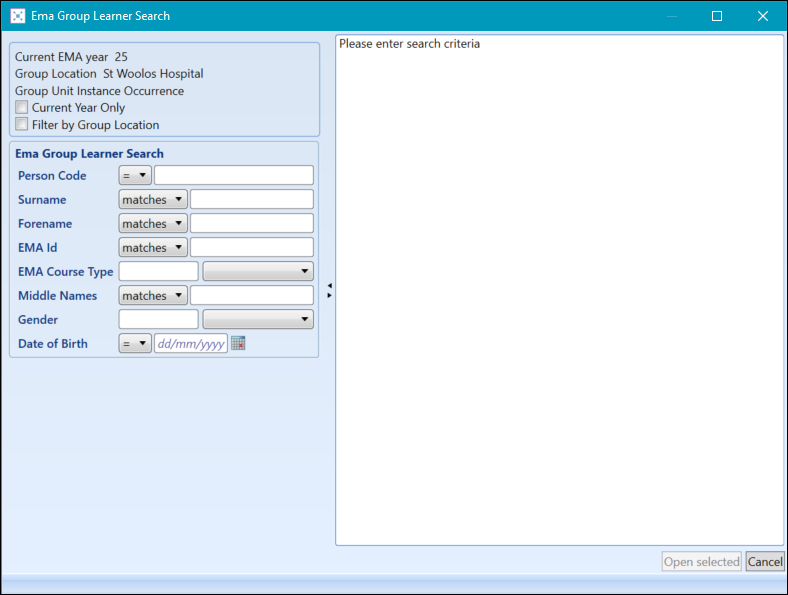Focus the EMA Id text box
The width and height of the screenshot is (788, 595).
(x=252, y=247)
